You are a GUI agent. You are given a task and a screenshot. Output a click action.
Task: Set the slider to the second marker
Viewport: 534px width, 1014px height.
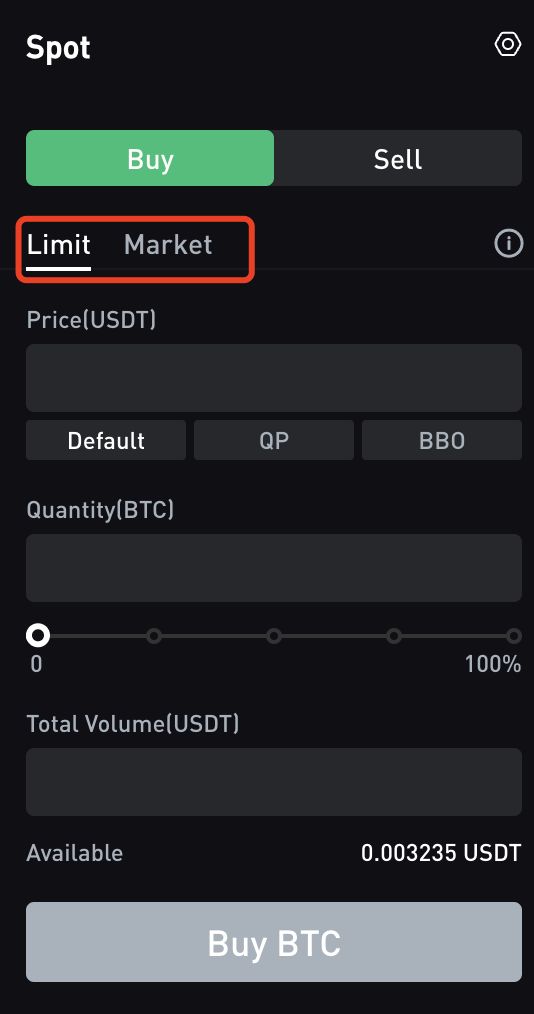point(153,636)
